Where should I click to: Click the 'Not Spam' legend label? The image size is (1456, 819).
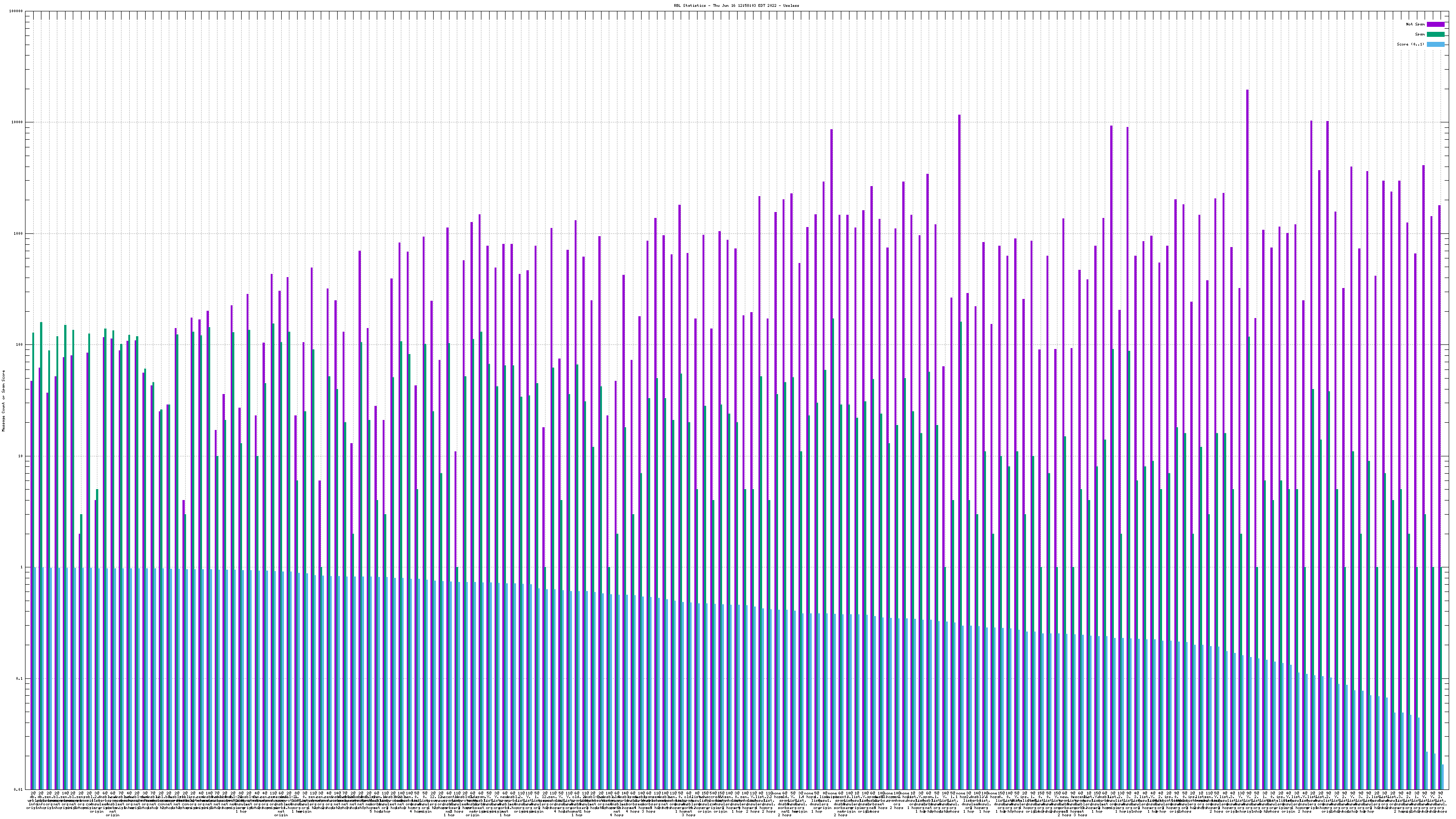tap(1416, 24)
